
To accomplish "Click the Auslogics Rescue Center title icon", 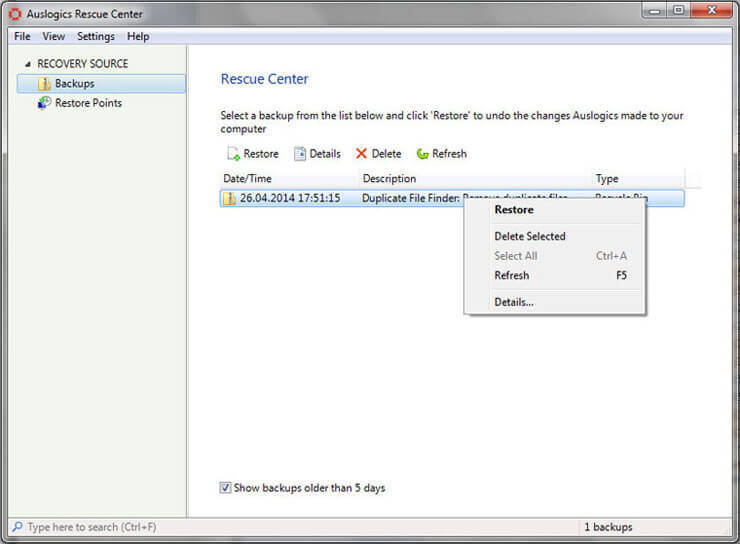I will coord(15,14).
